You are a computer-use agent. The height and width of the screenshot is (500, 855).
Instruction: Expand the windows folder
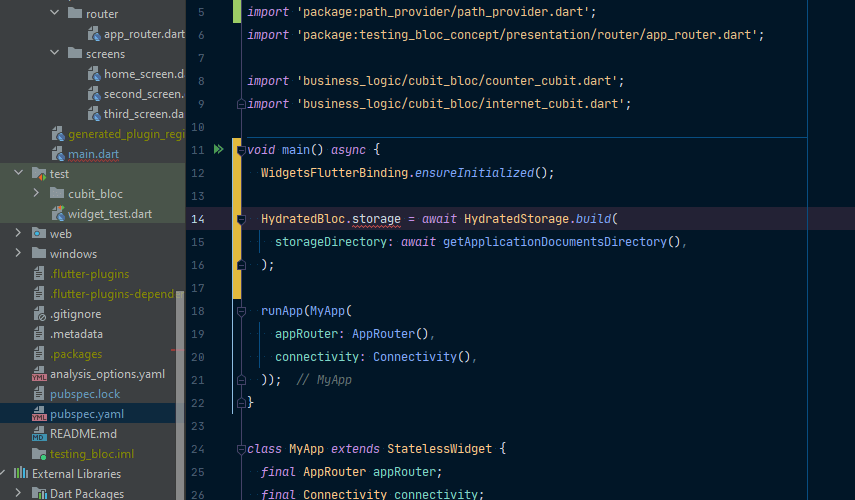pos(19,253)
